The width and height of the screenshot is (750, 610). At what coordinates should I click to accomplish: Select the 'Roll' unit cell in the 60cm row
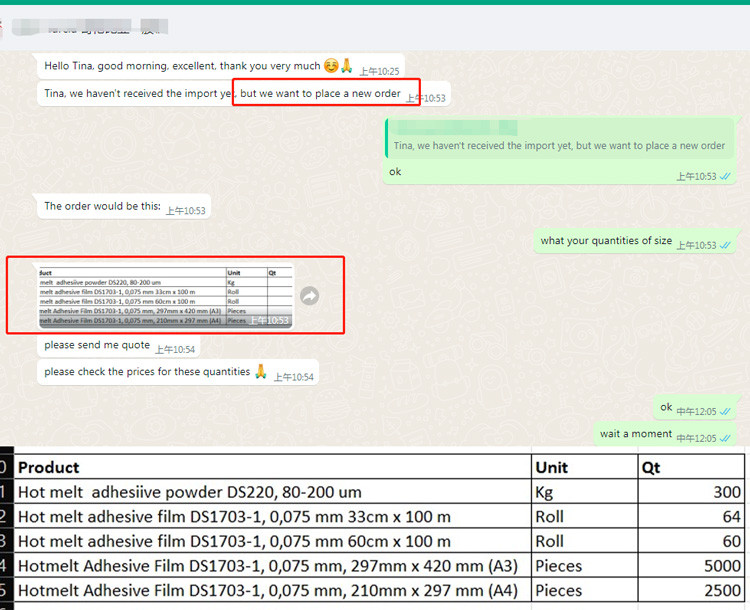click(585, 541)
